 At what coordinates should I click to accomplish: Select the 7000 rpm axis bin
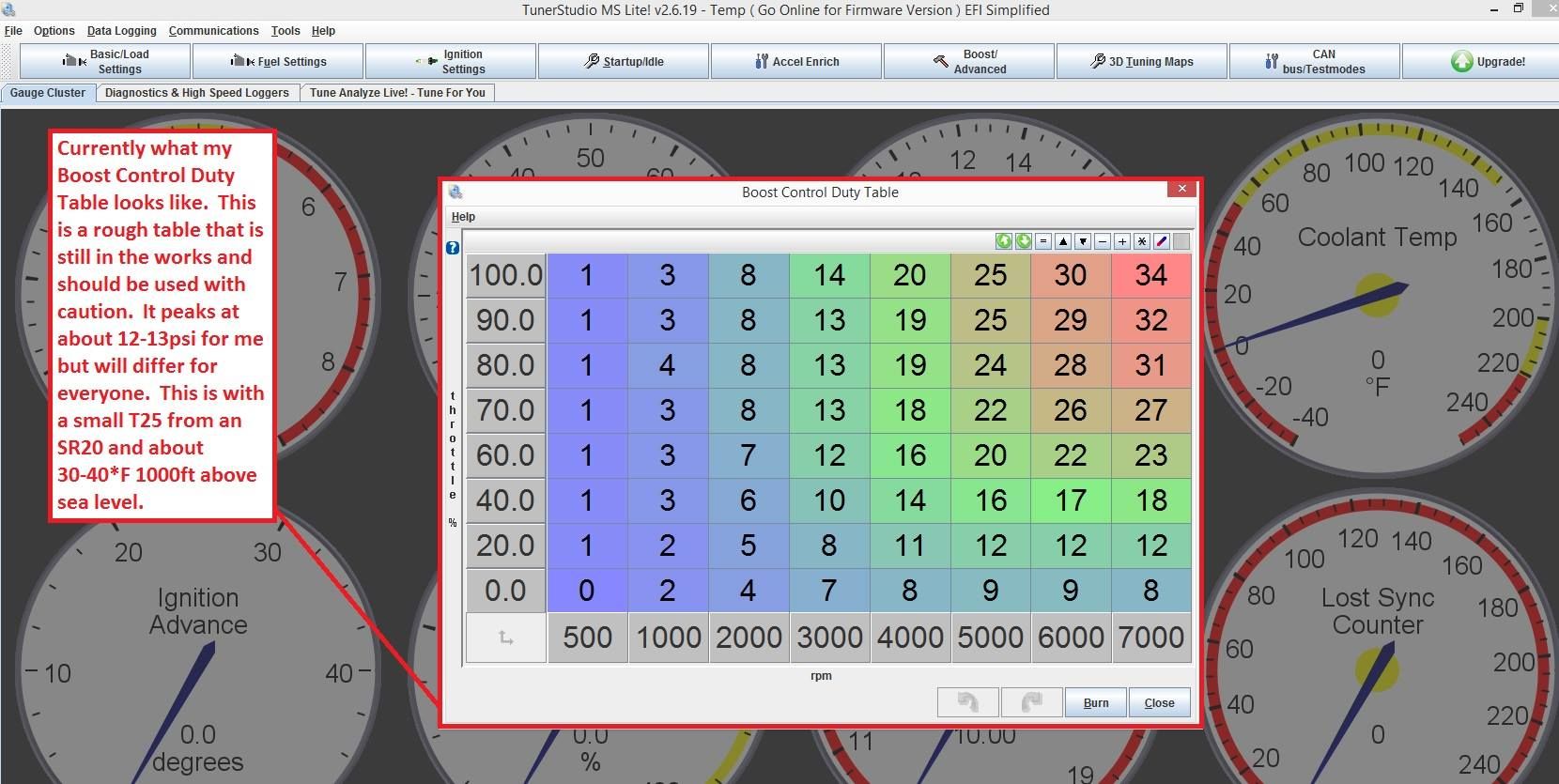point(1151,638)
